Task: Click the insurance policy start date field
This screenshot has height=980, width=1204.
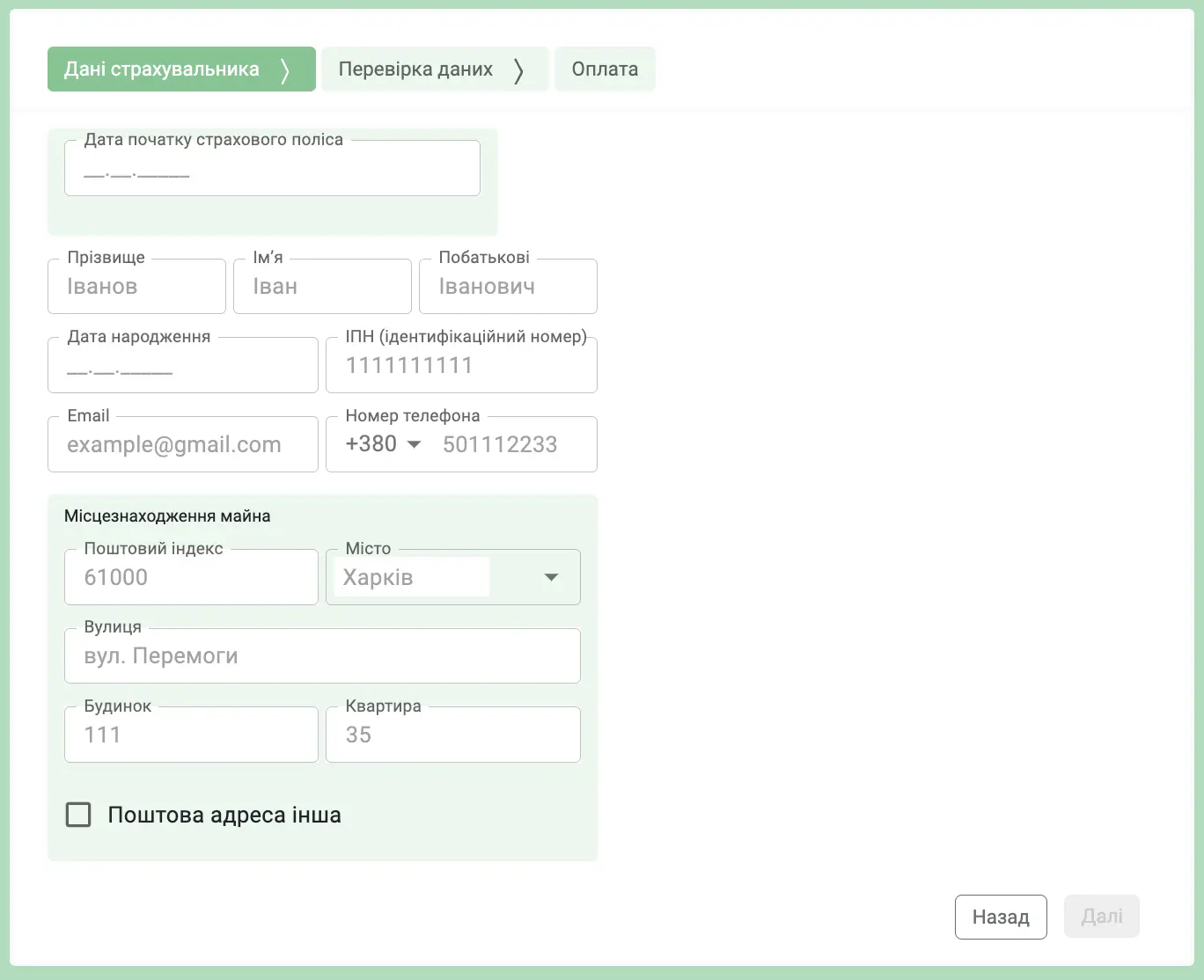Action: click(272, 170)
